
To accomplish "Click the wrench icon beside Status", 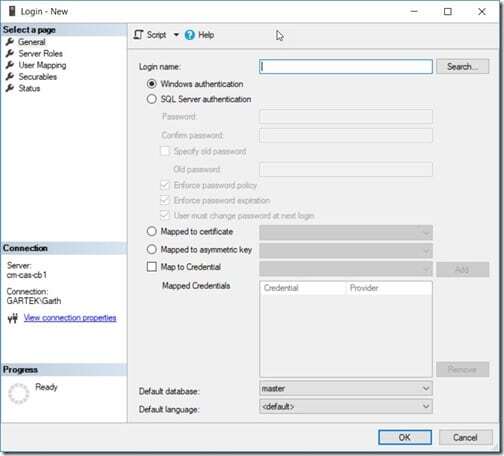I will (10, 88).
